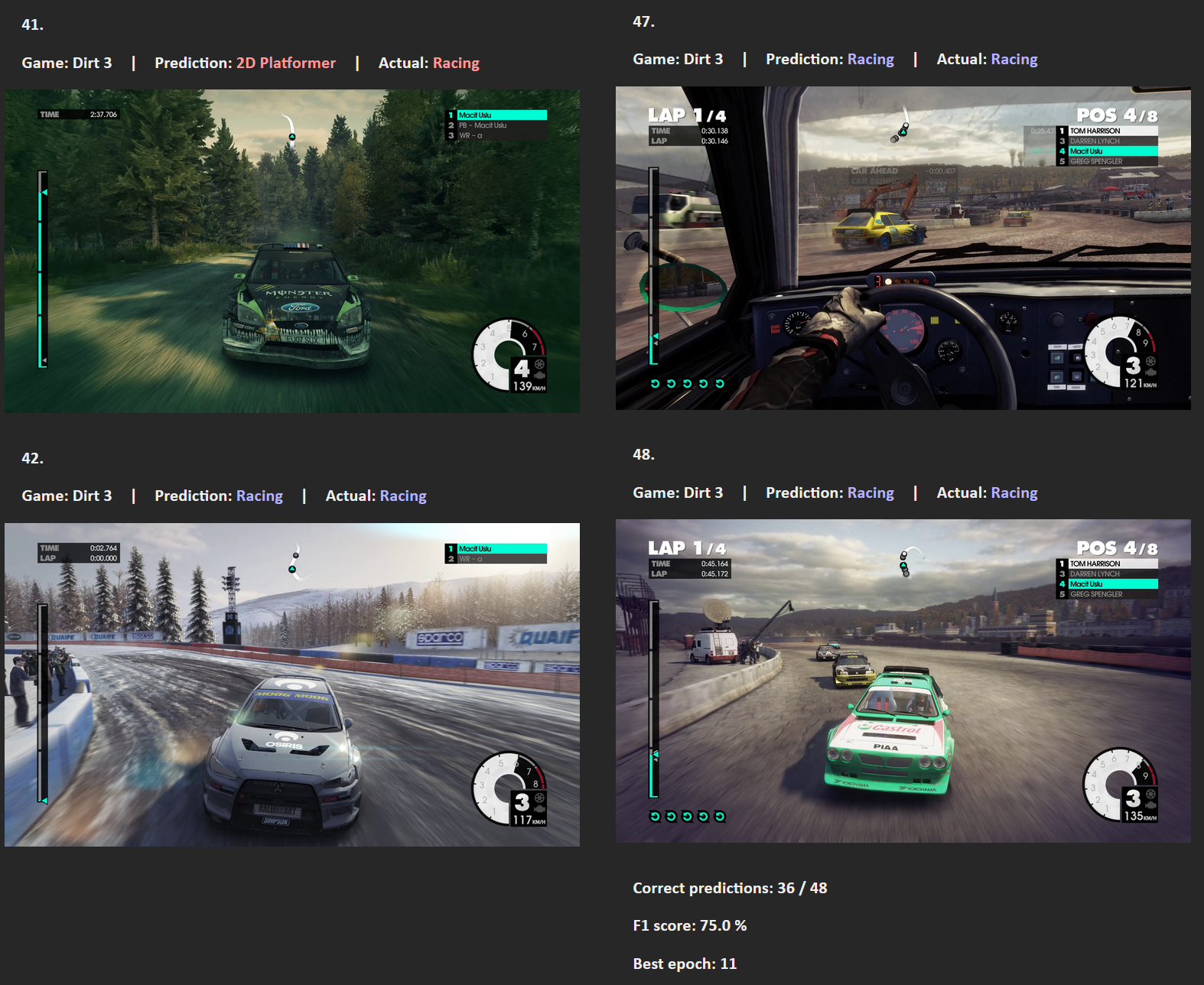Open the forest rally screenshot in entry 41
The height and width of the screenshot is (985, 1204).
point(292,251)
